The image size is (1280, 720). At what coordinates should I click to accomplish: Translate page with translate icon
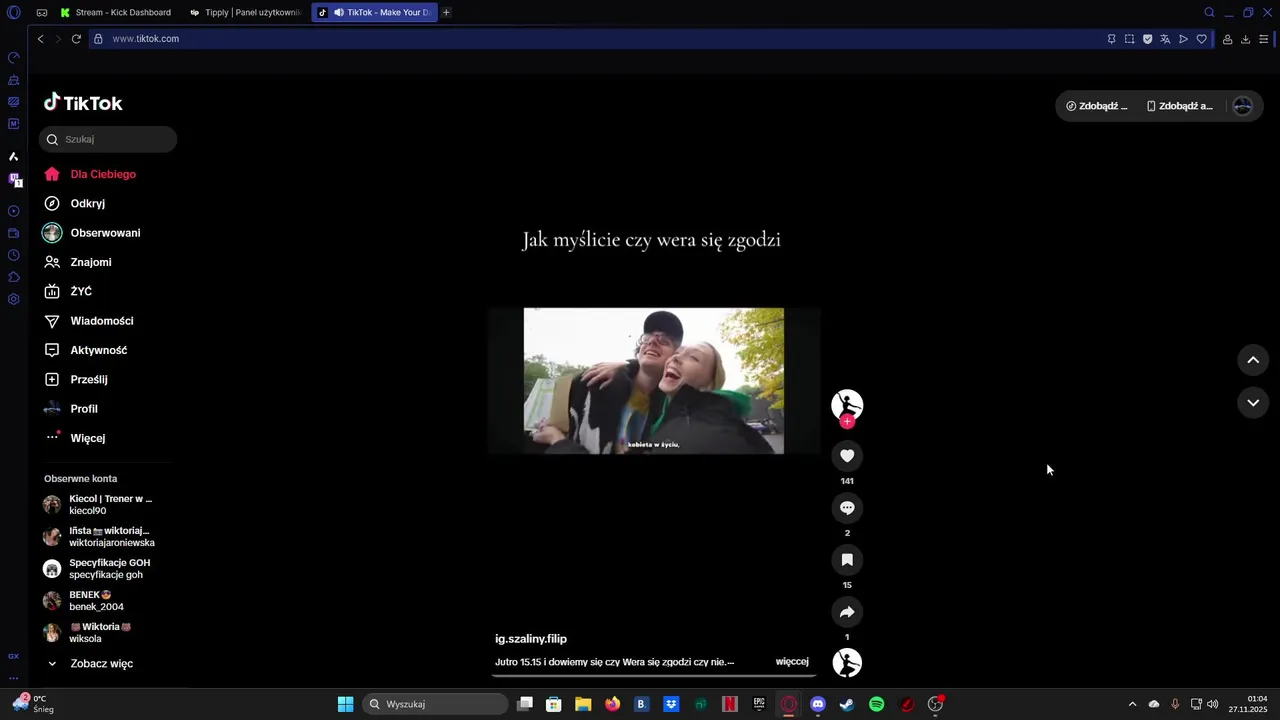(x=1165, y=39)
